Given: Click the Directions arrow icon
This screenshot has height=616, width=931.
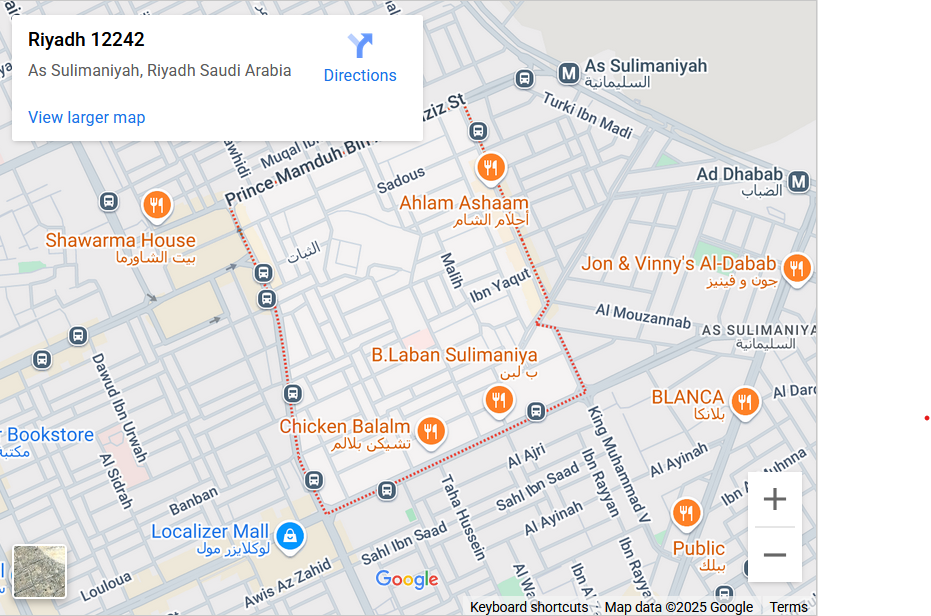Looking at the screenshot, I should [x=360, y=46].
